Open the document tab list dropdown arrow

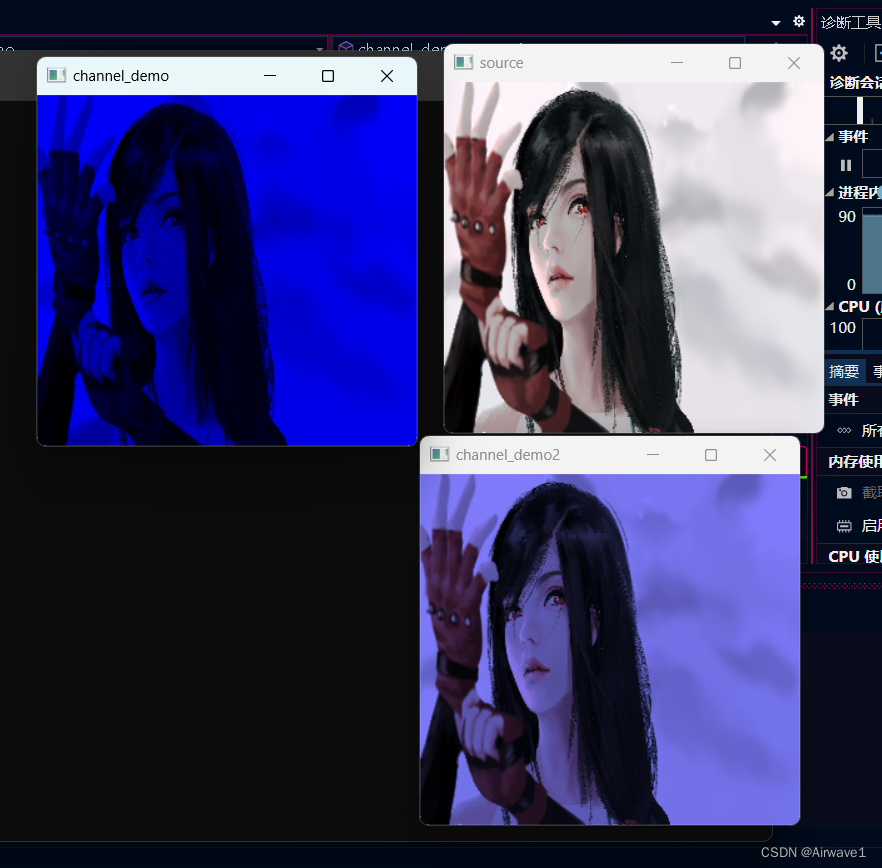776,23
